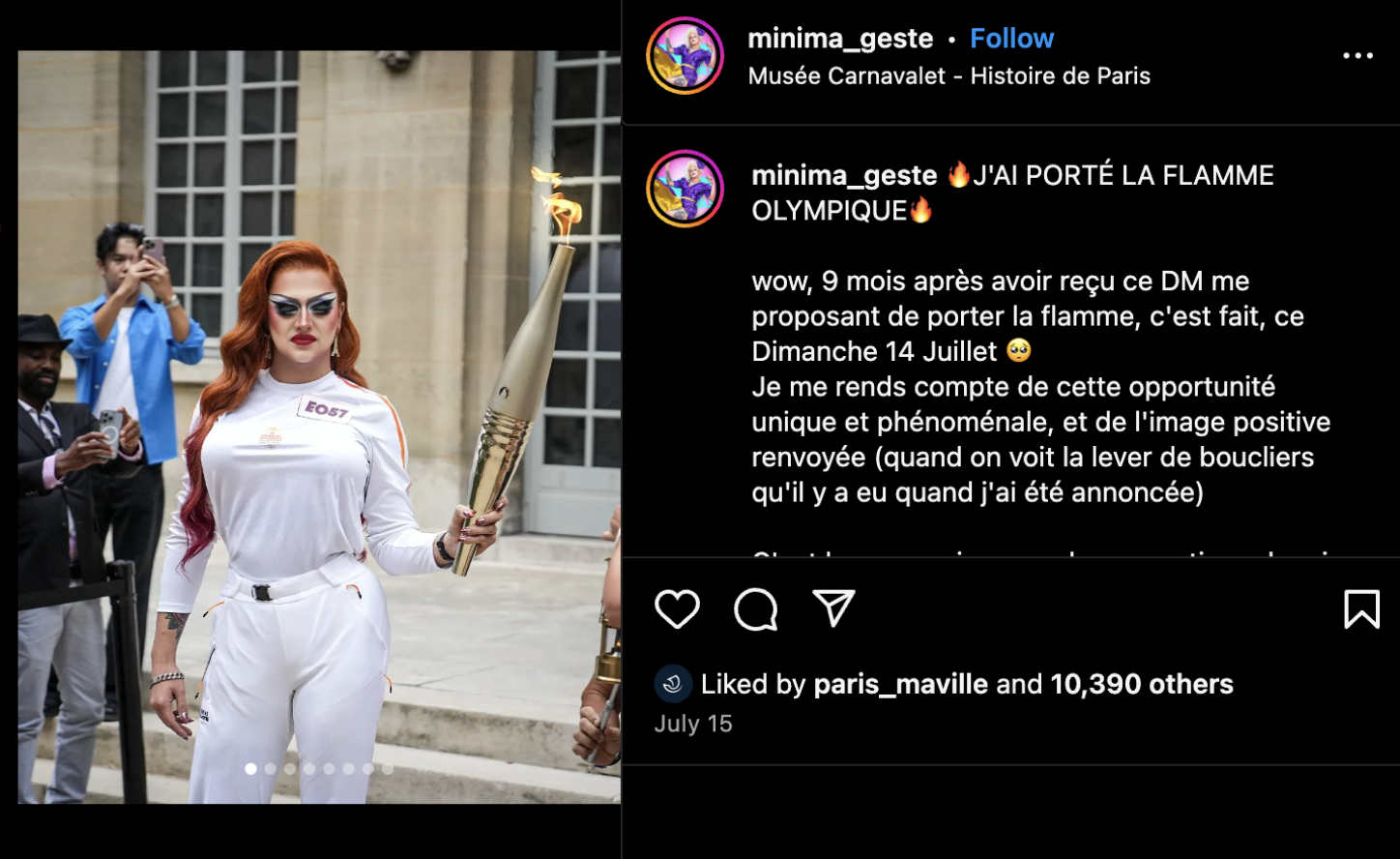This screenshot has height=859, width=1400.
Task: Show the list of 10,390 others who liked
Action: tap(1141, 684)
